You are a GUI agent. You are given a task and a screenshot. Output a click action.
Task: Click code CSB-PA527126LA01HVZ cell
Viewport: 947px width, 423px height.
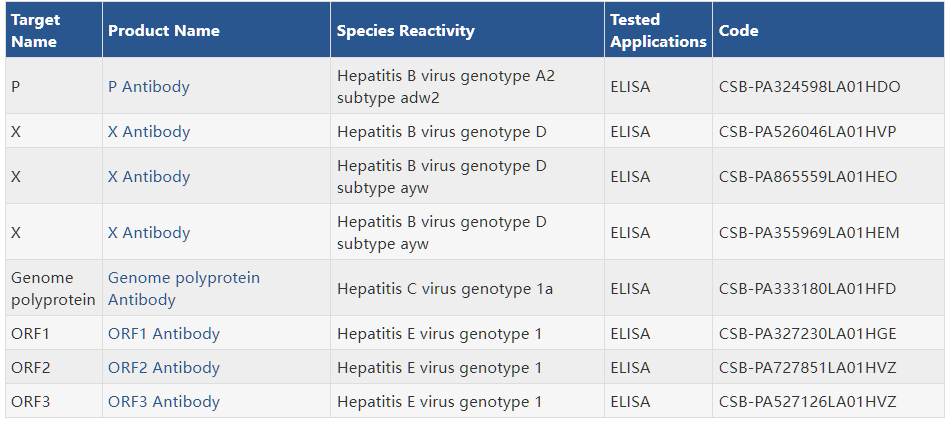coord(828,401)
